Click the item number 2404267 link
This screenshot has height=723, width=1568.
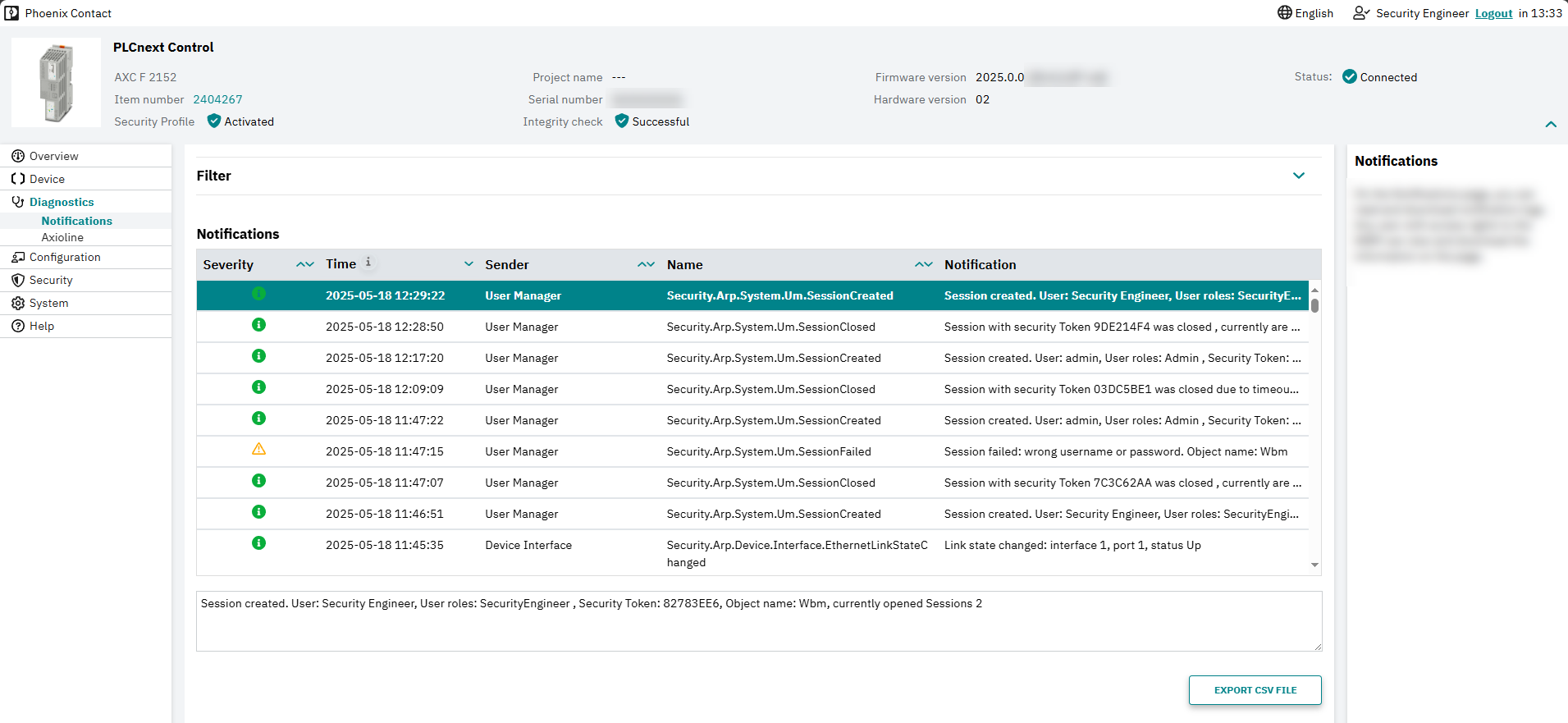click(217, 99)
